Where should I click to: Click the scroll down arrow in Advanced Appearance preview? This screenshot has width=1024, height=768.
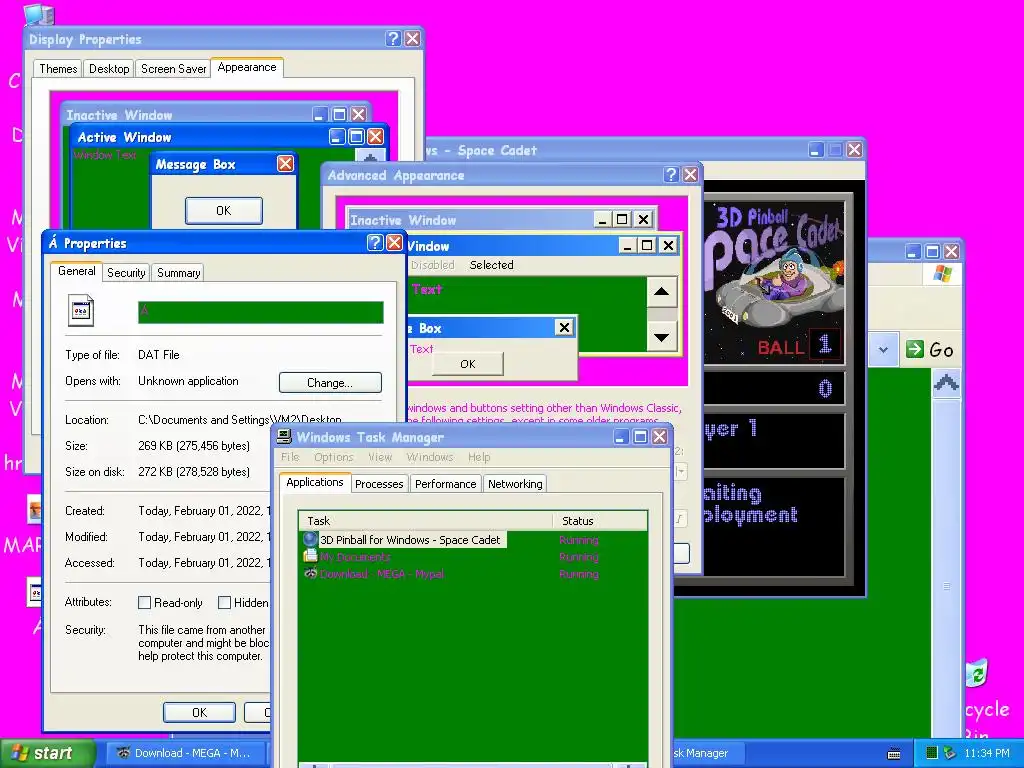pos(662,337)
